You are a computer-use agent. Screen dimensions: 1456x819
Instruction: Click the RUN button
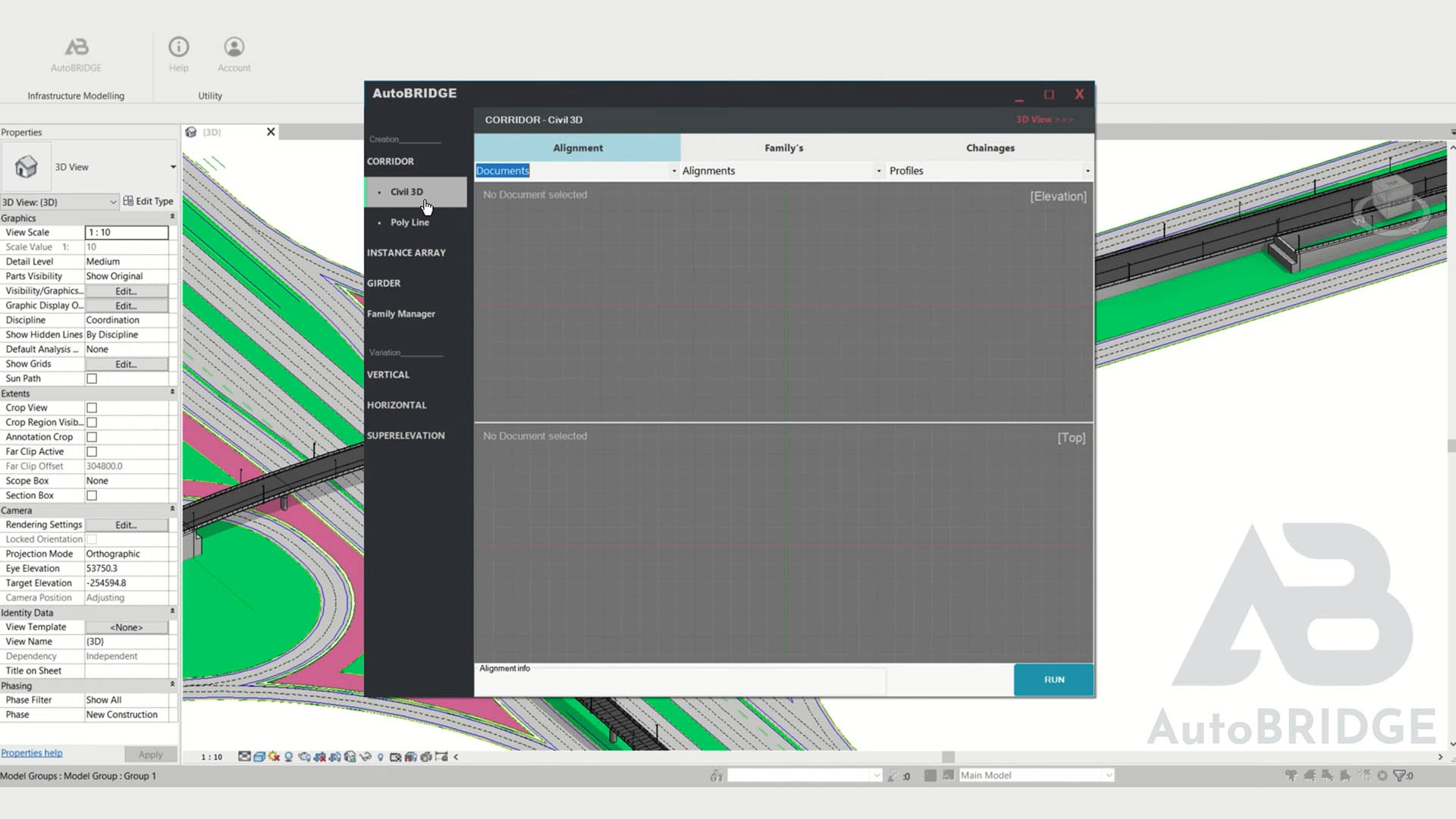point(1053,679)
